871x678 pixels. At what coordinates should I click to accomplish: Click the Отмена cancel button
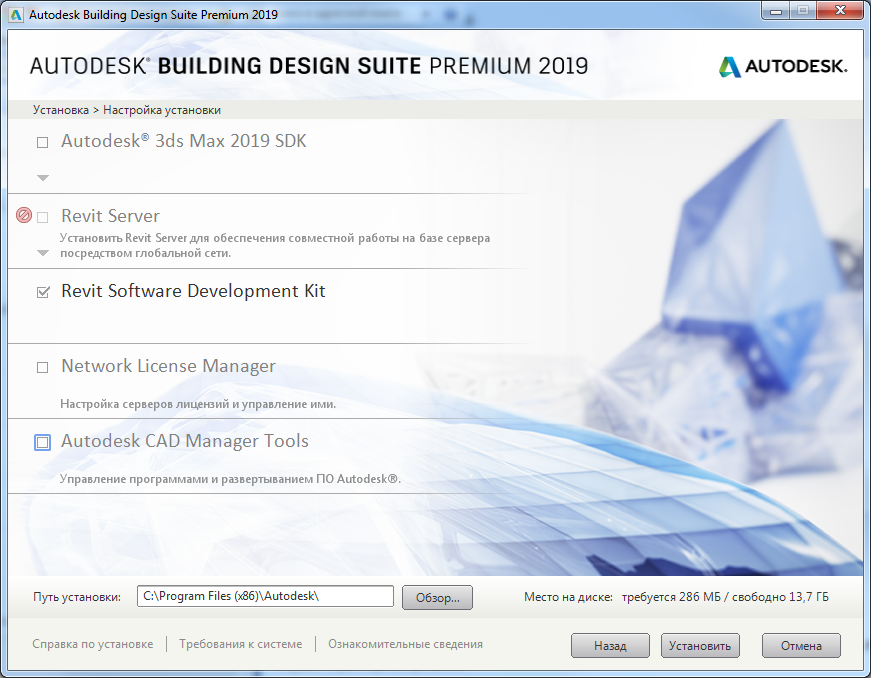click(x=801, y=646)
